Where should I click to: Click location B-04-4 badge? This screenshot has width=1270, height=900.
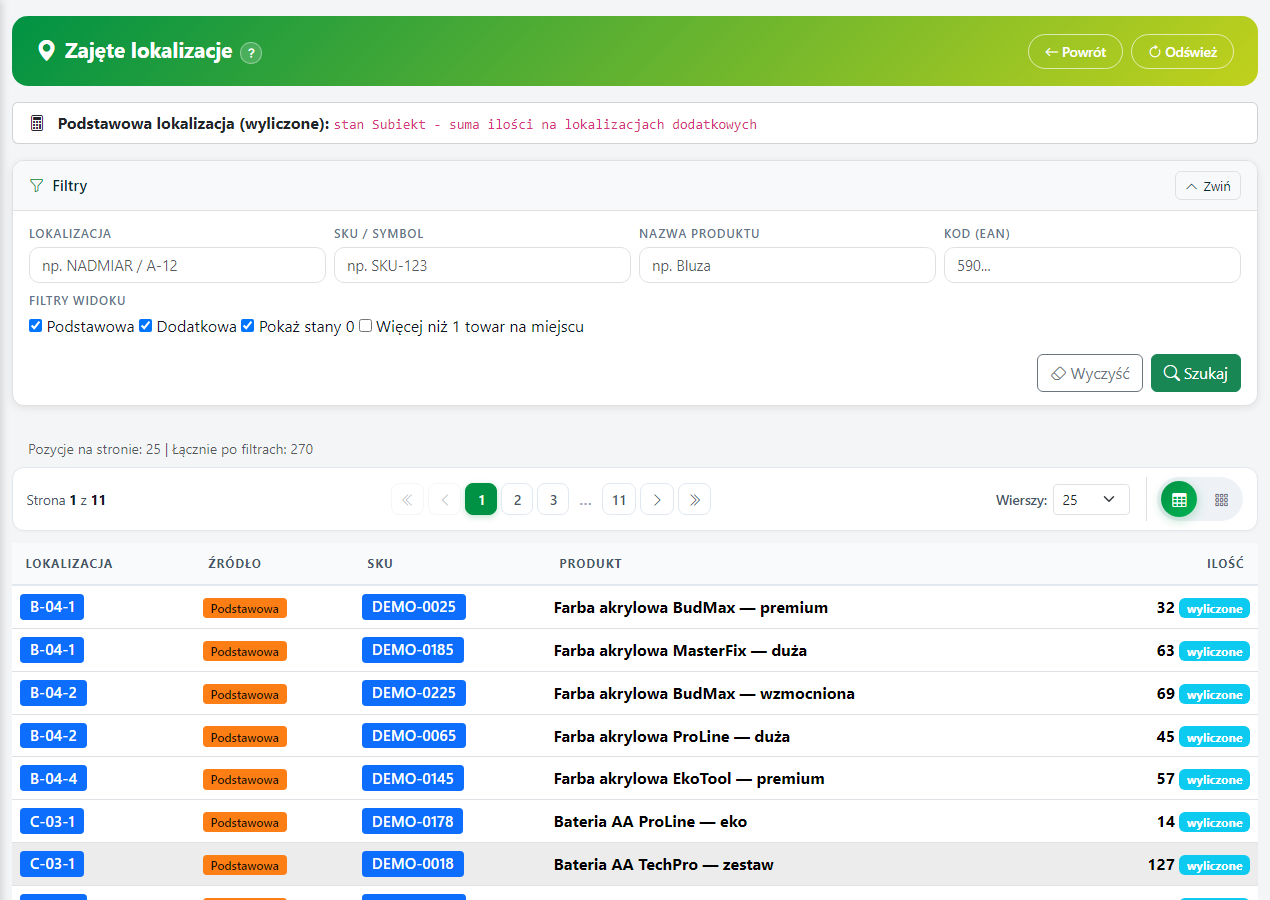pyautogui.click(x=54, y=778)
